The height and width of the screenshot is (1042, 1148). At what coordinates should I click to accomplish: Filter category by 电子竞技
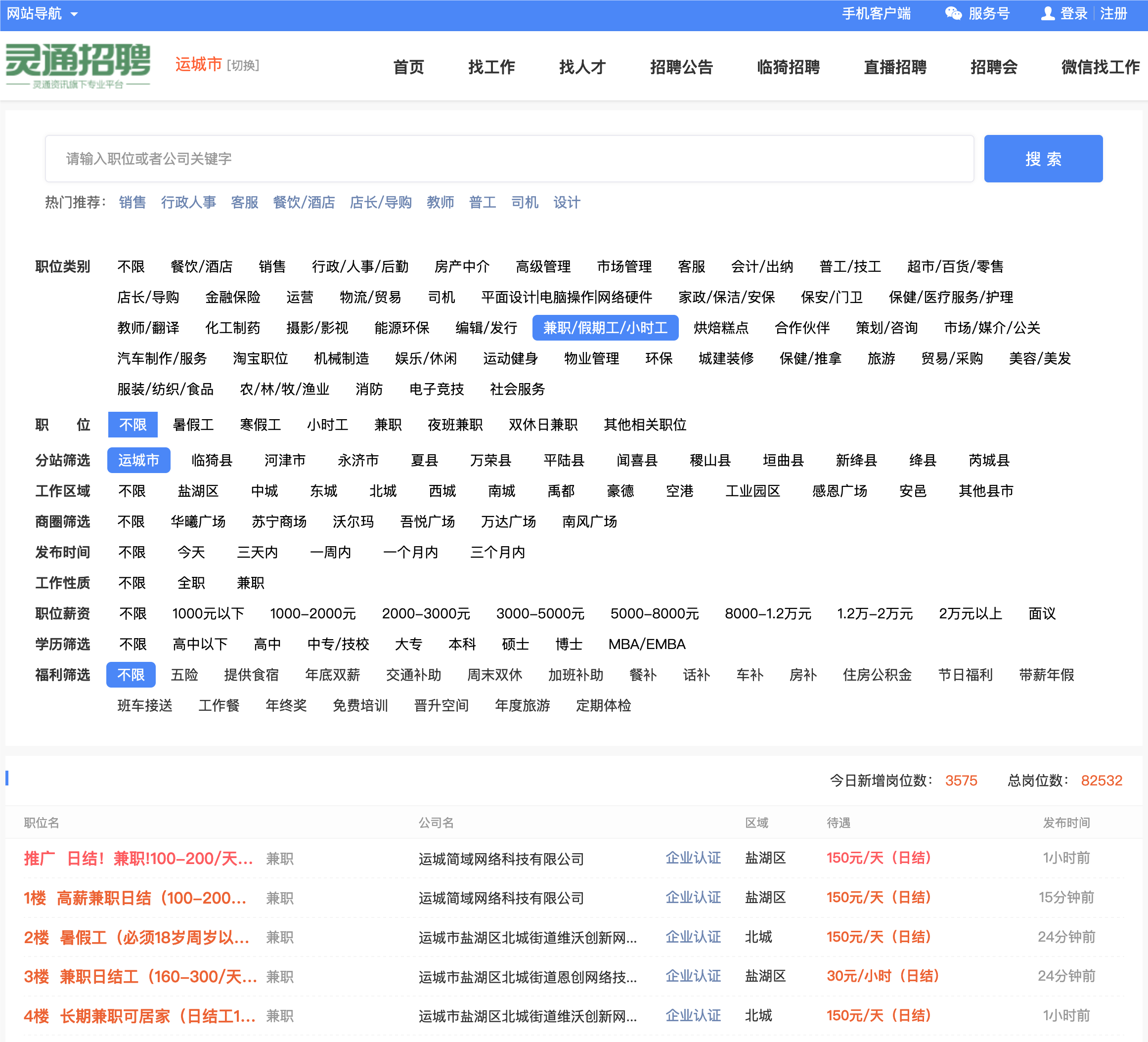click(437, 389)
